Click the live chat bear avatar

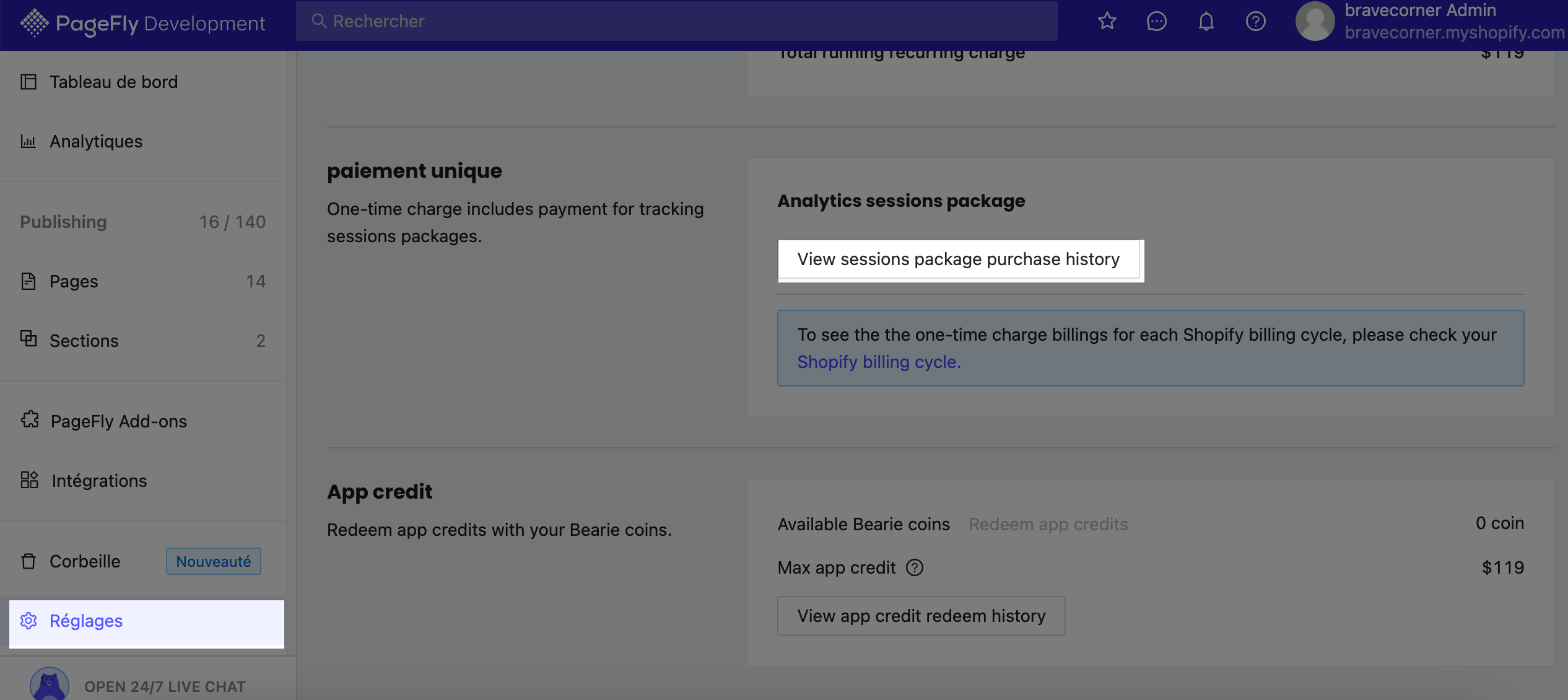click(x=50, y=684)
